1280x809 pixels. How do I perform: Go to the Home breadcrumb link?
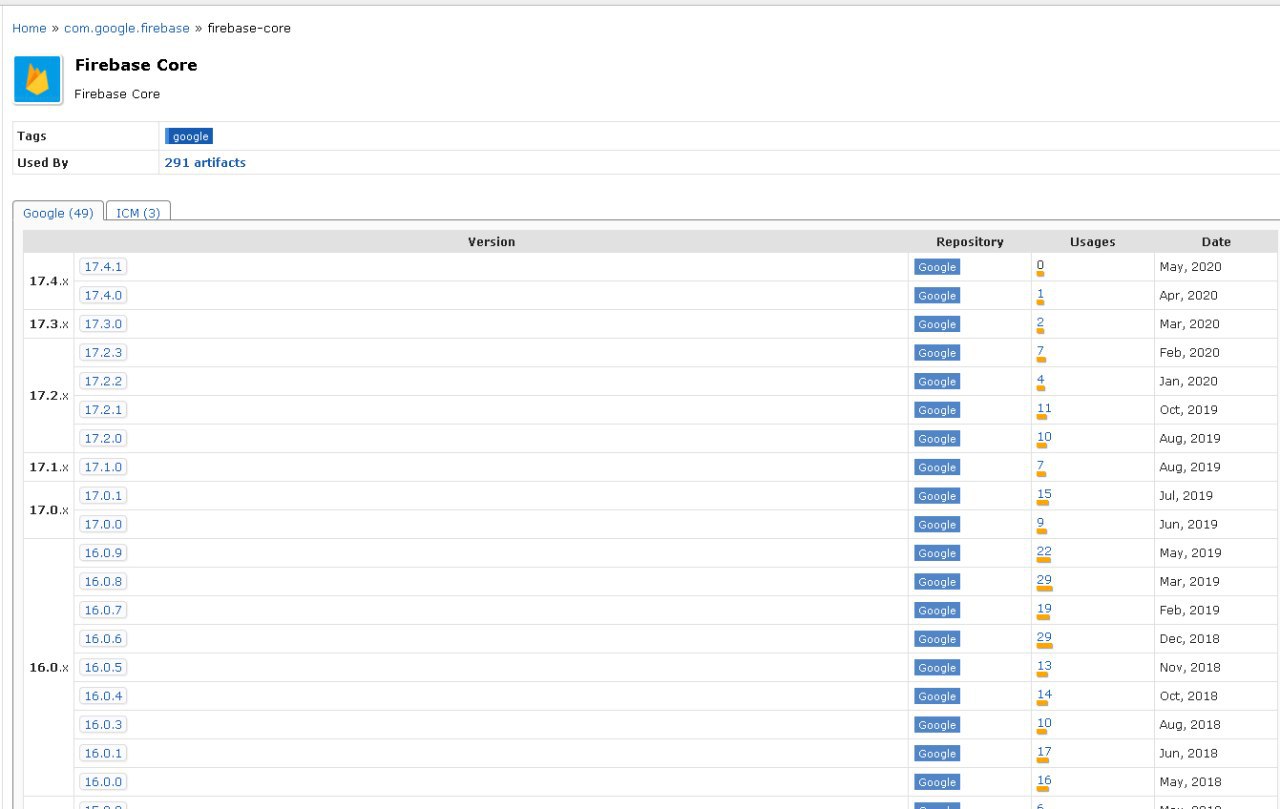(x=29, y=28)
